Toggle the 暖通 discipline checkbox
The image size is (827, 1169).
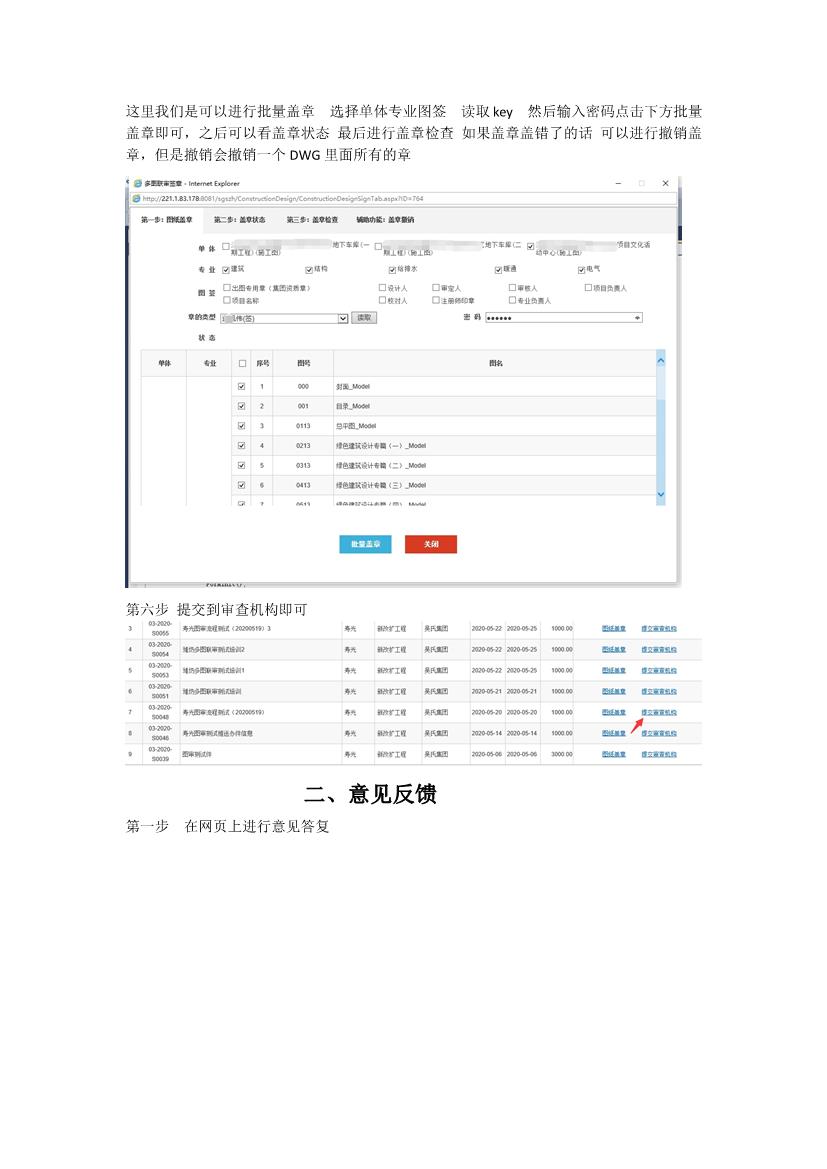pos(498,270)
